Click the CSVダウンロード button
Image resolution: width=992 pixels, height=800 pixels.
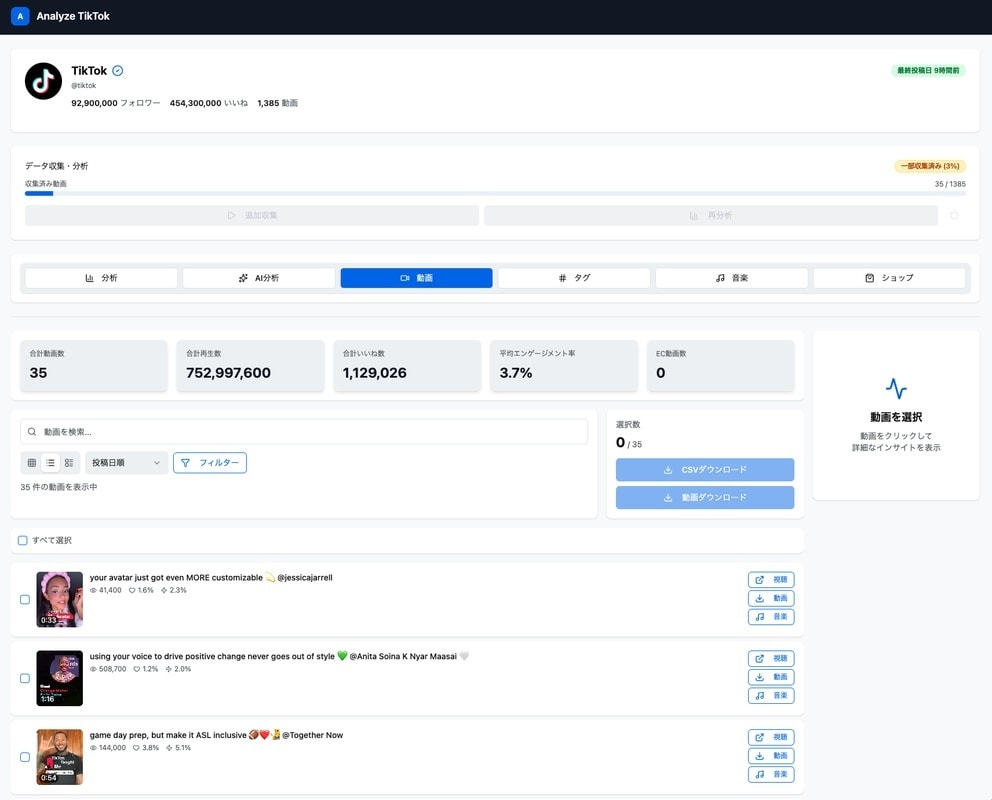click(x=705, y=470)
